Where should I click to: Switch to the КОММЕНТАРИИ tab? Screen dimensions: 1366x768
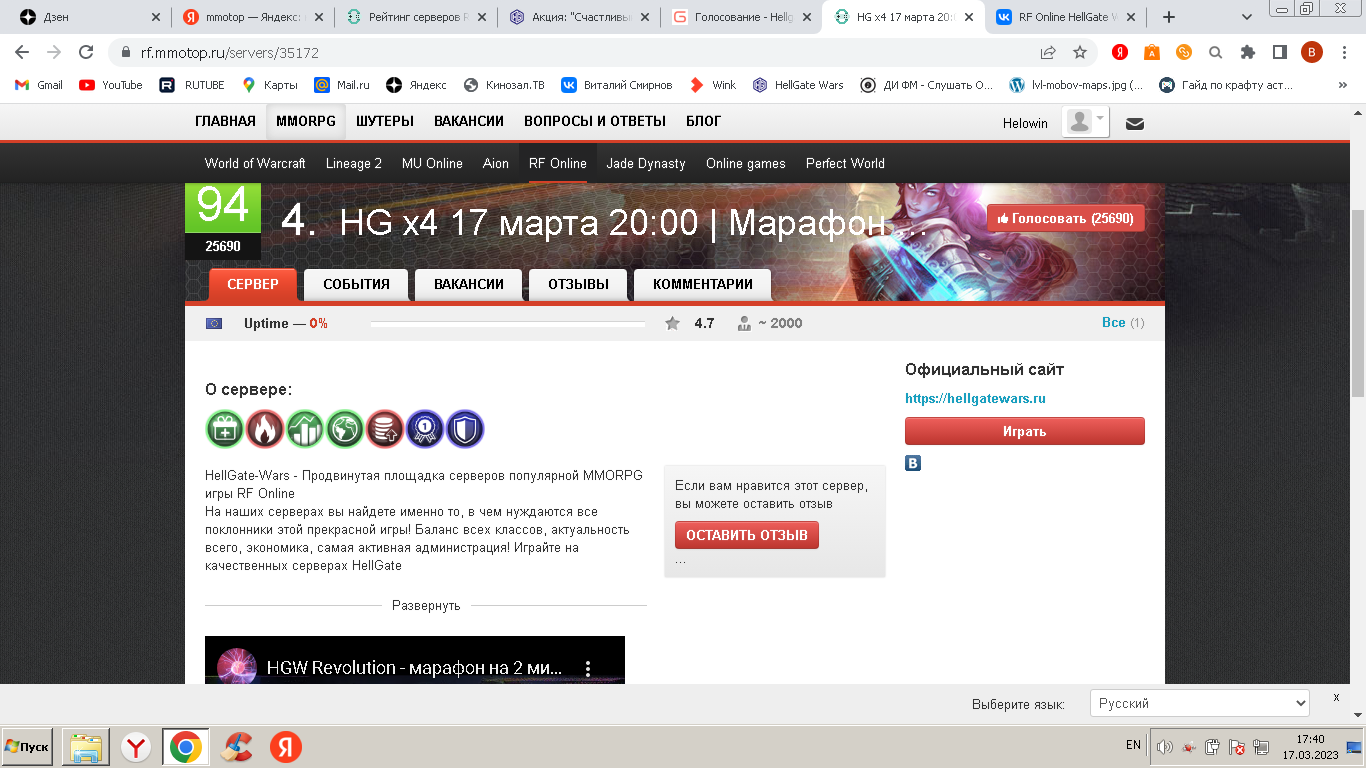[703, 284]
